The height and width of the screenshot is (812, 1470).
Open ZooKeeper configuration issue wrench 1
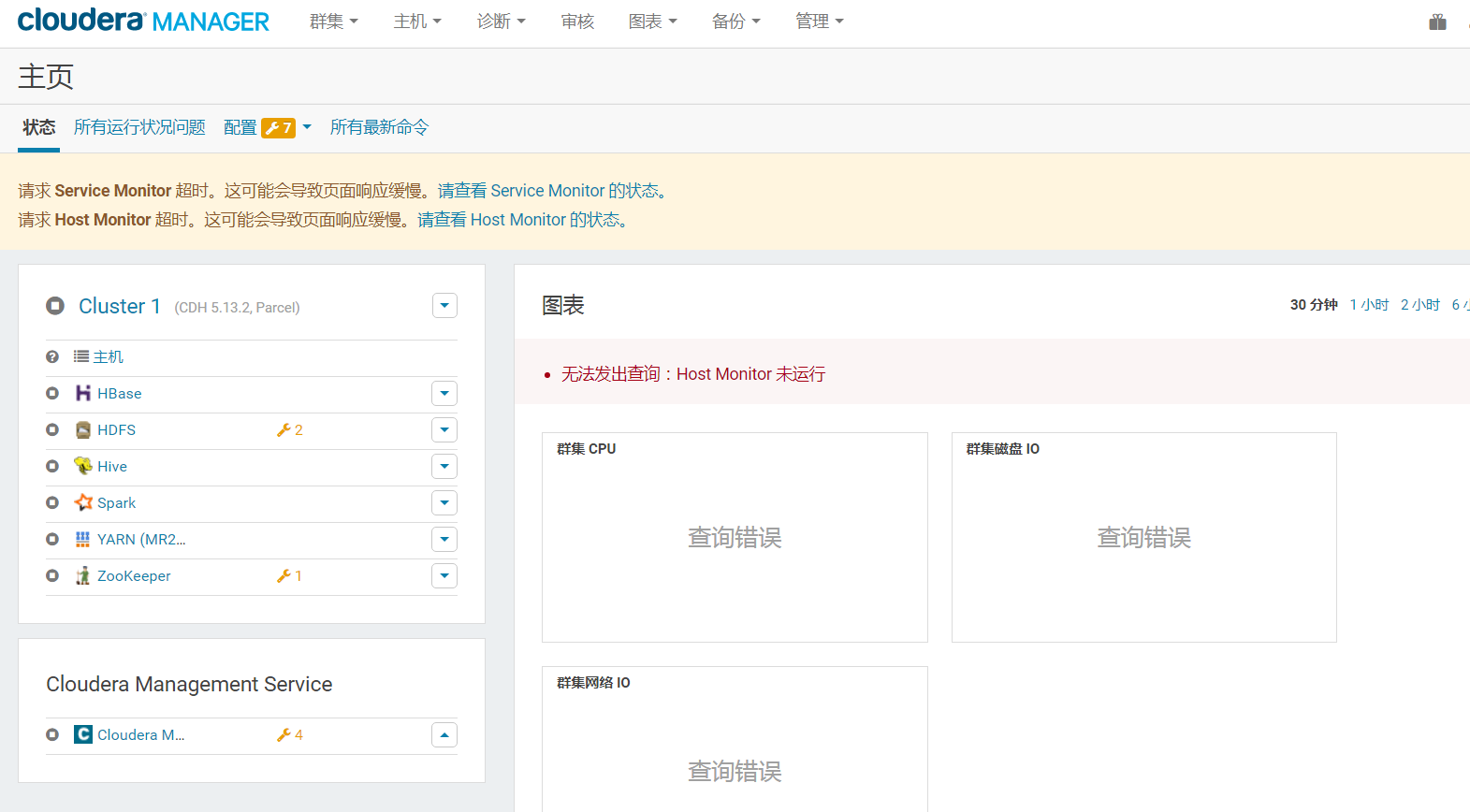click(289, 575)
